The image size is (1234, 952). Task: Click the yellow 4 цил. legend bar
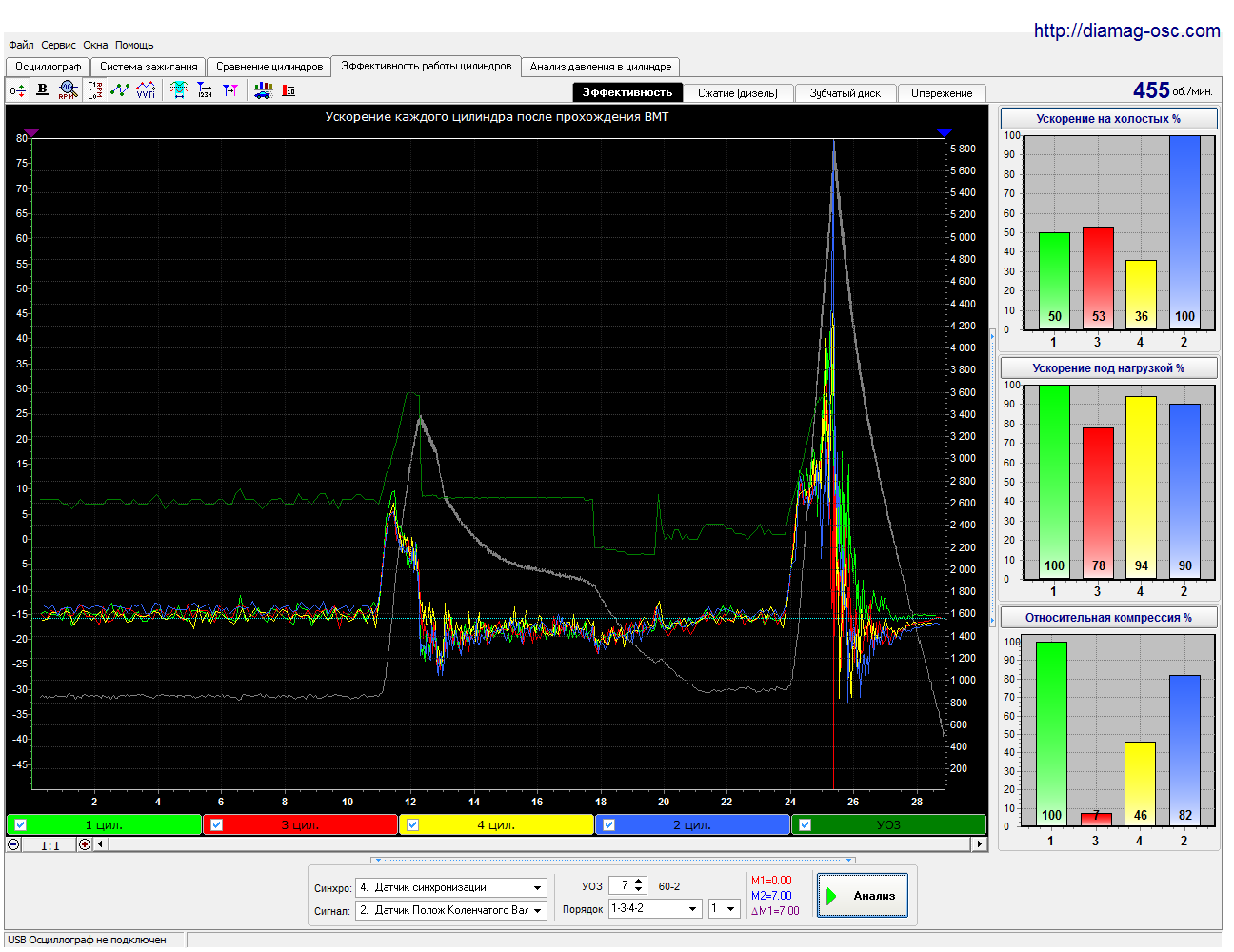point(497,825)
